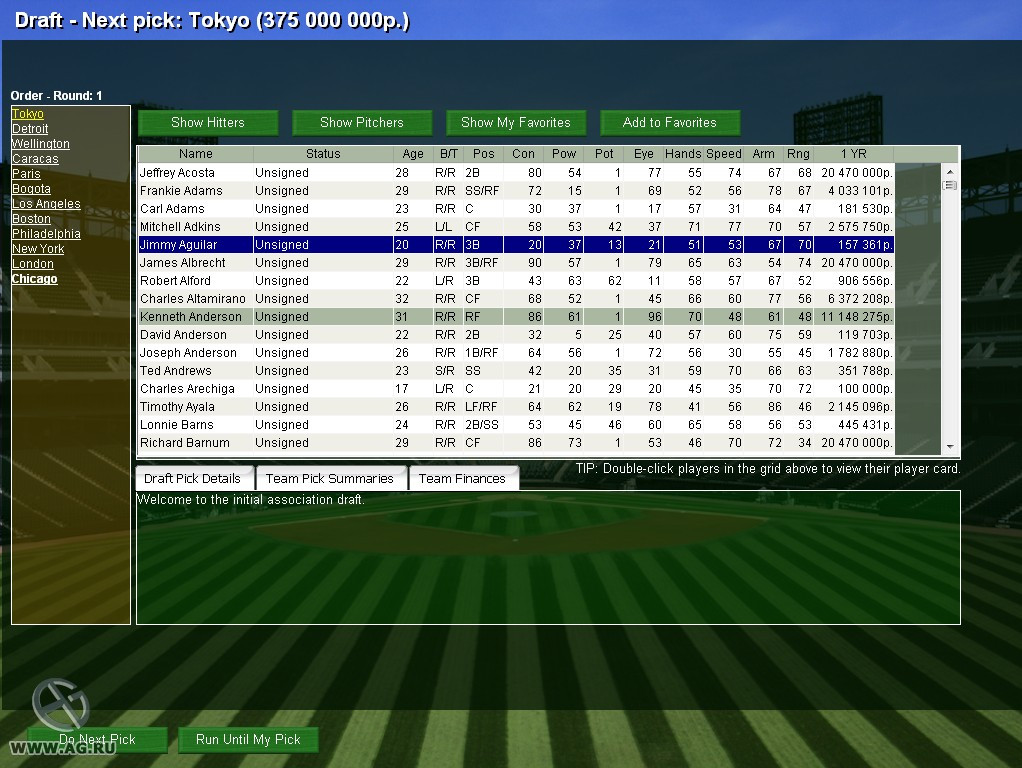
Task: Click Add to Favorites button
Action: coord(669,123)
